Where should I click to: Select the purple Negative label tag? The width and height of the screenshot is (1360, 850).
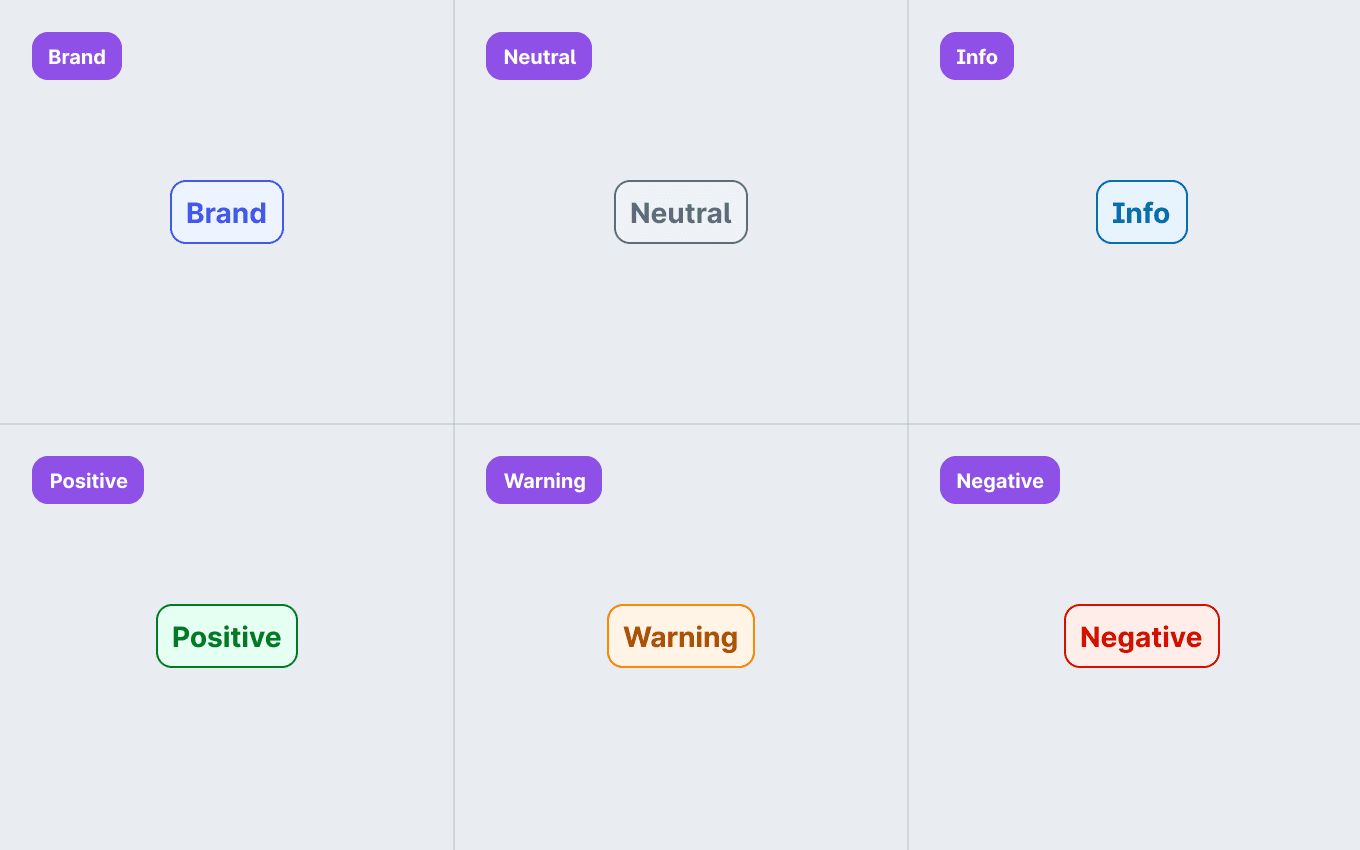[1000, 480]
